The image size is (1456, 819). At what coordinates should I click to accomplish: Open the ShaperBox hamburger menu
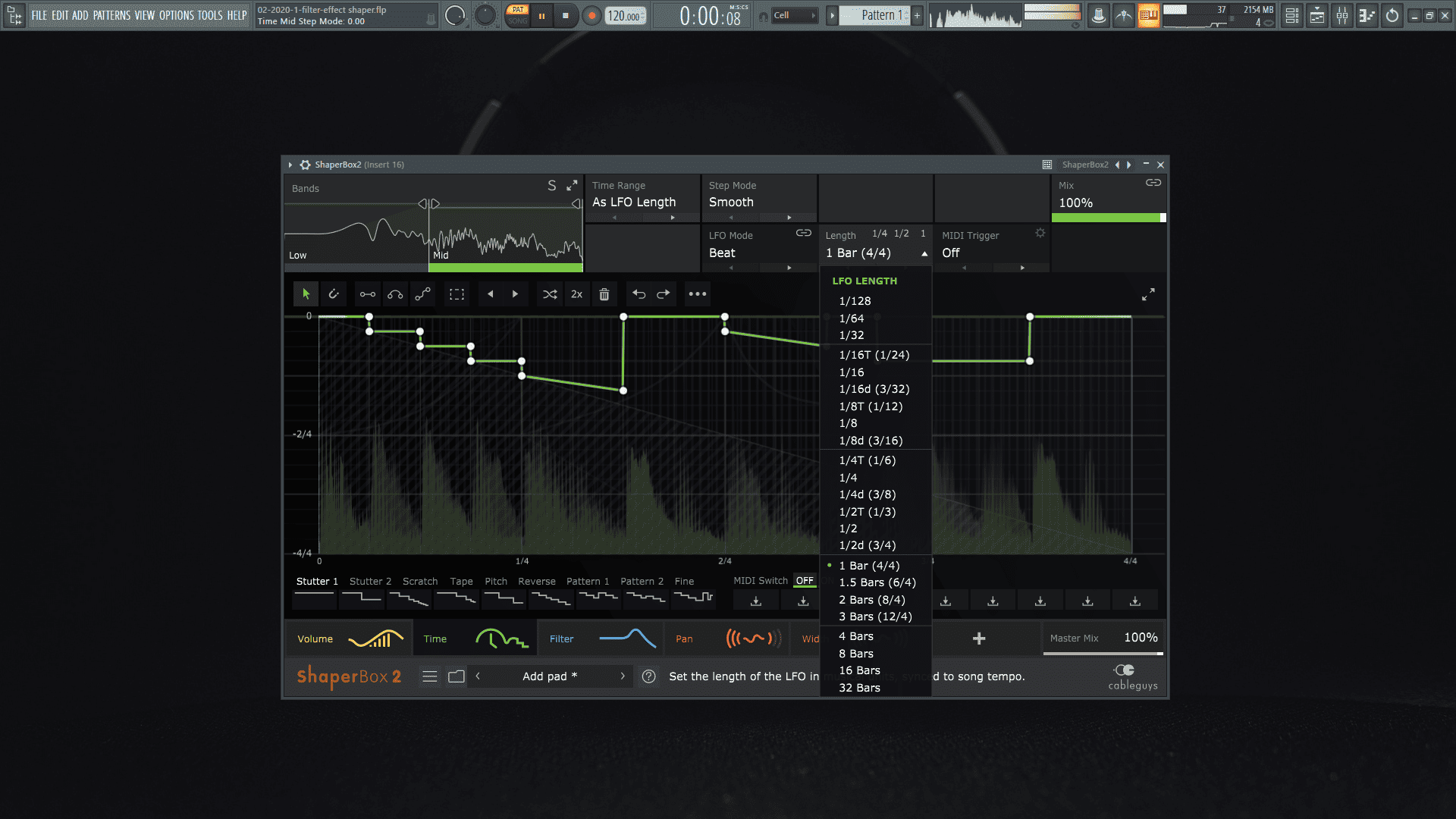(x=430, y=676)
